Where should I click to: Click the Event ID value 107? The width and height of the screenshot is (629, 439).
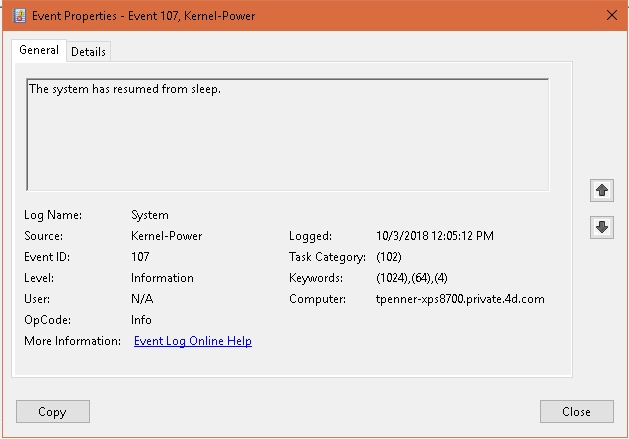(141, 257)
